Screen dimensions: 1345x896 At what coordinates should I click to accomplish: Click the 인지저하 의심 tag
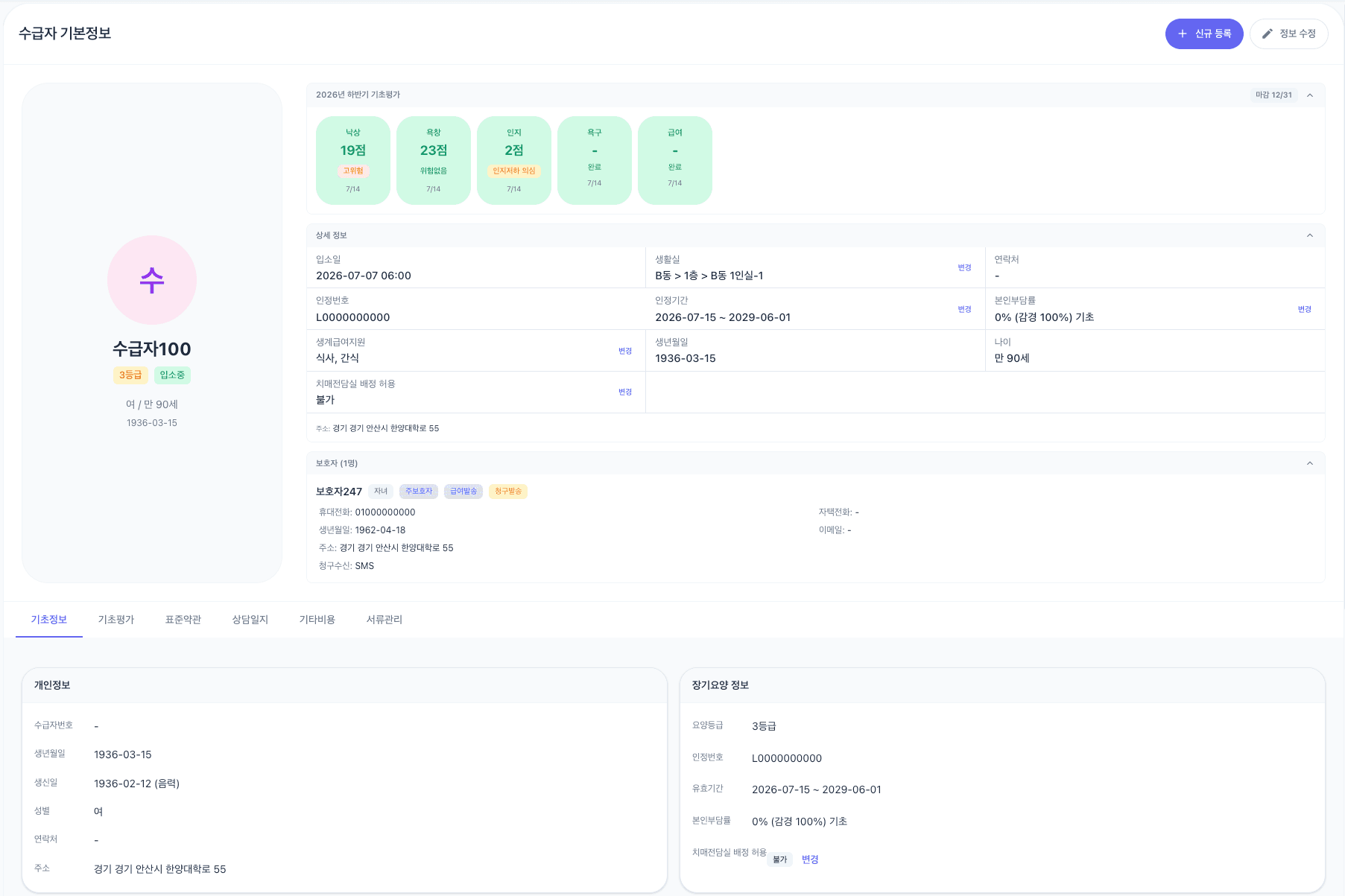pyautogui.click(x=514, y=171)
